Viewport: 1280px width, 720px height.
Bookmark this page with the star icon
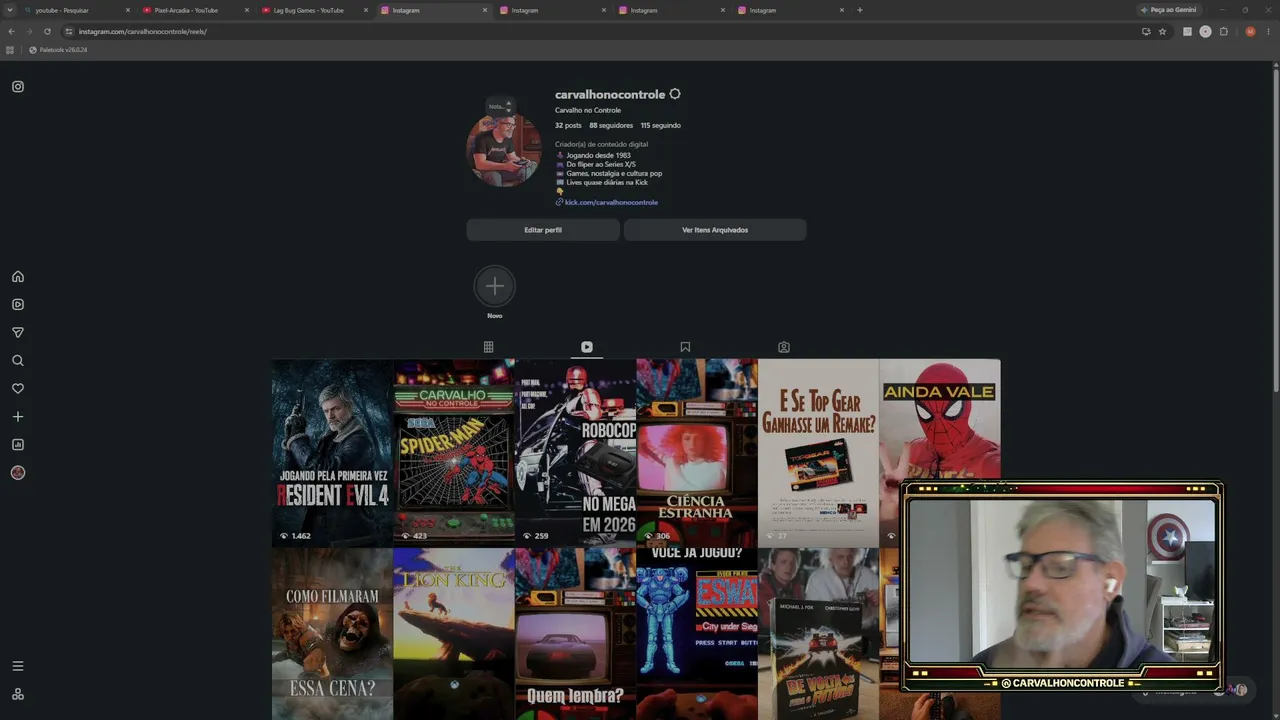point(1162,31)
